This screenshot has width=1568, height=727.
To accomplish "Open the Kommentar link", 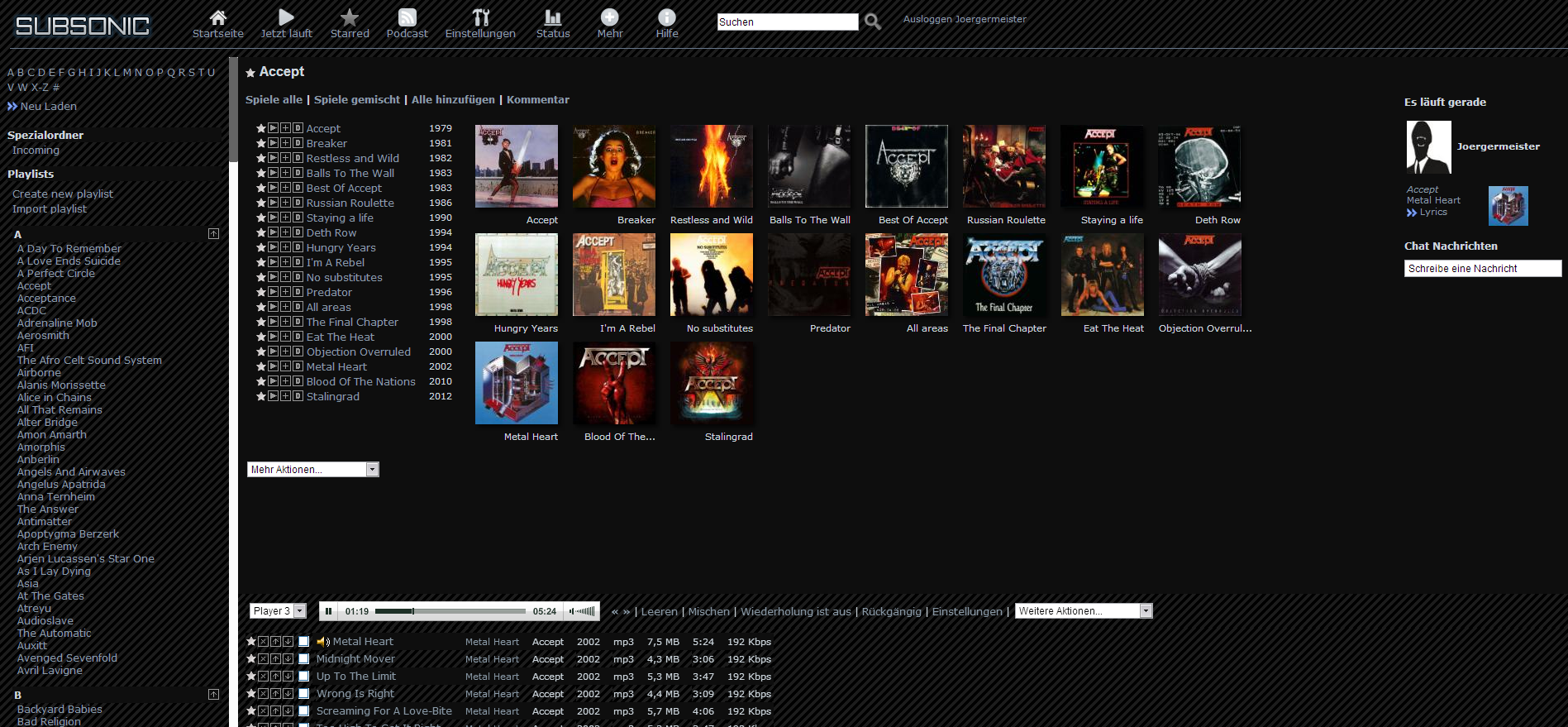I will point(538,99).
